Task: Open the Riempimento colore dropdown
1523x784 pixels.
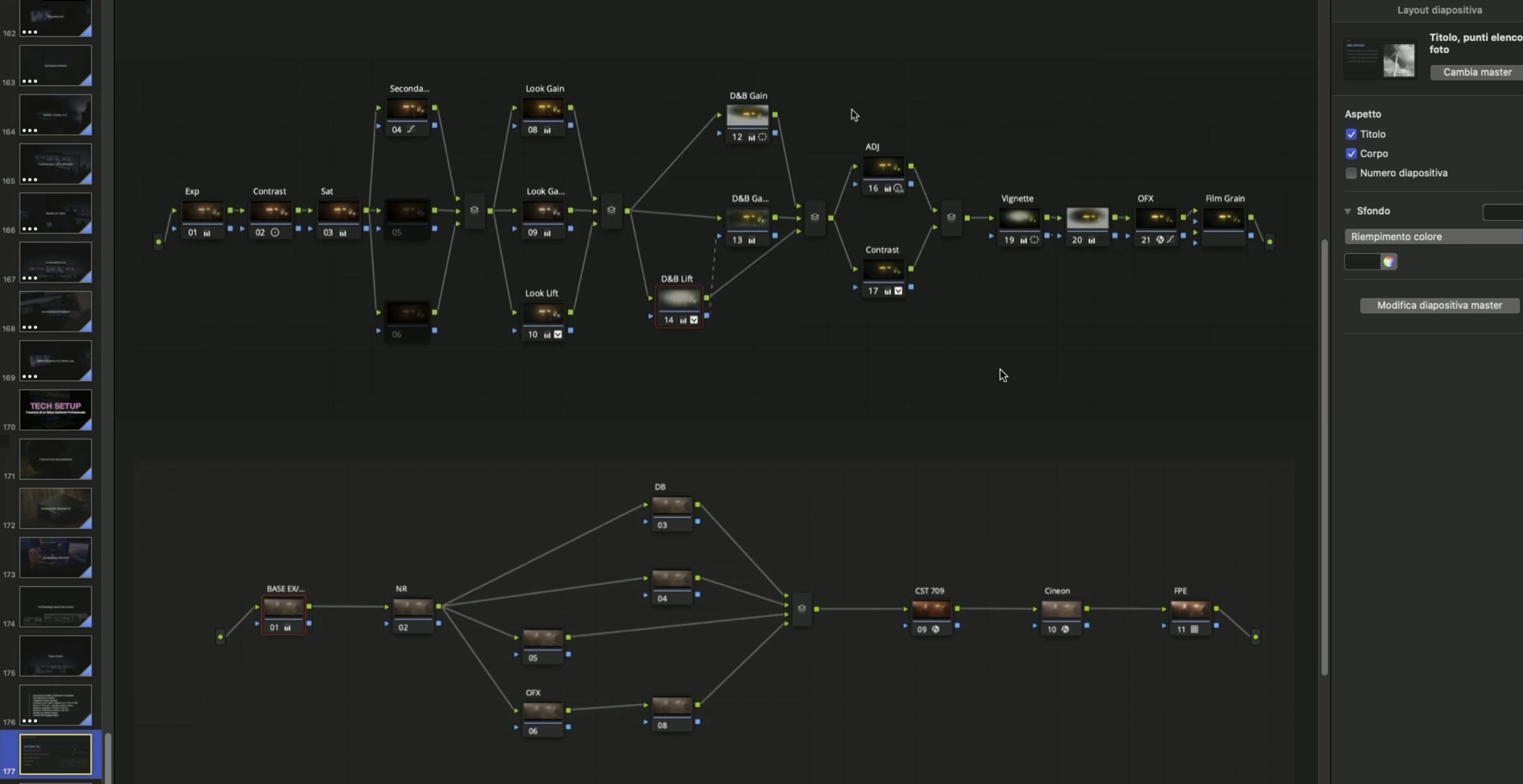Action: coord(1433,237)
